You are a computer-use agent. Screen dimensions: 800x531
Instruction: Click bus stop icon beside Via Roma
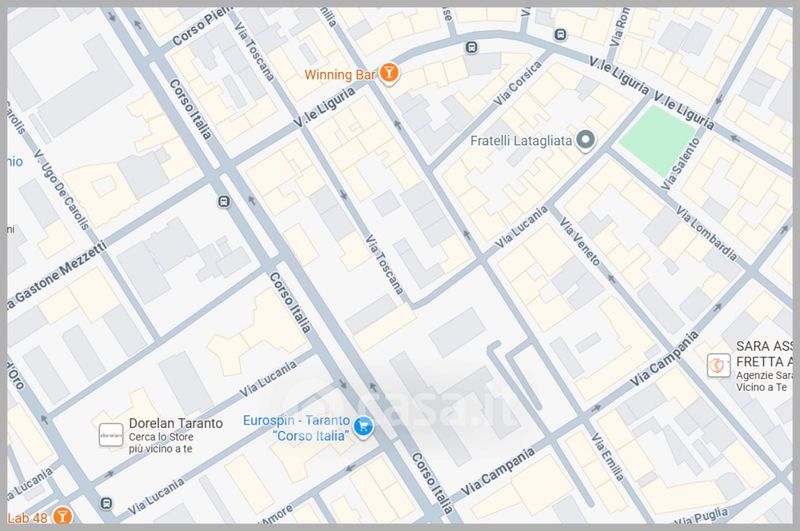tap(560, 35)
